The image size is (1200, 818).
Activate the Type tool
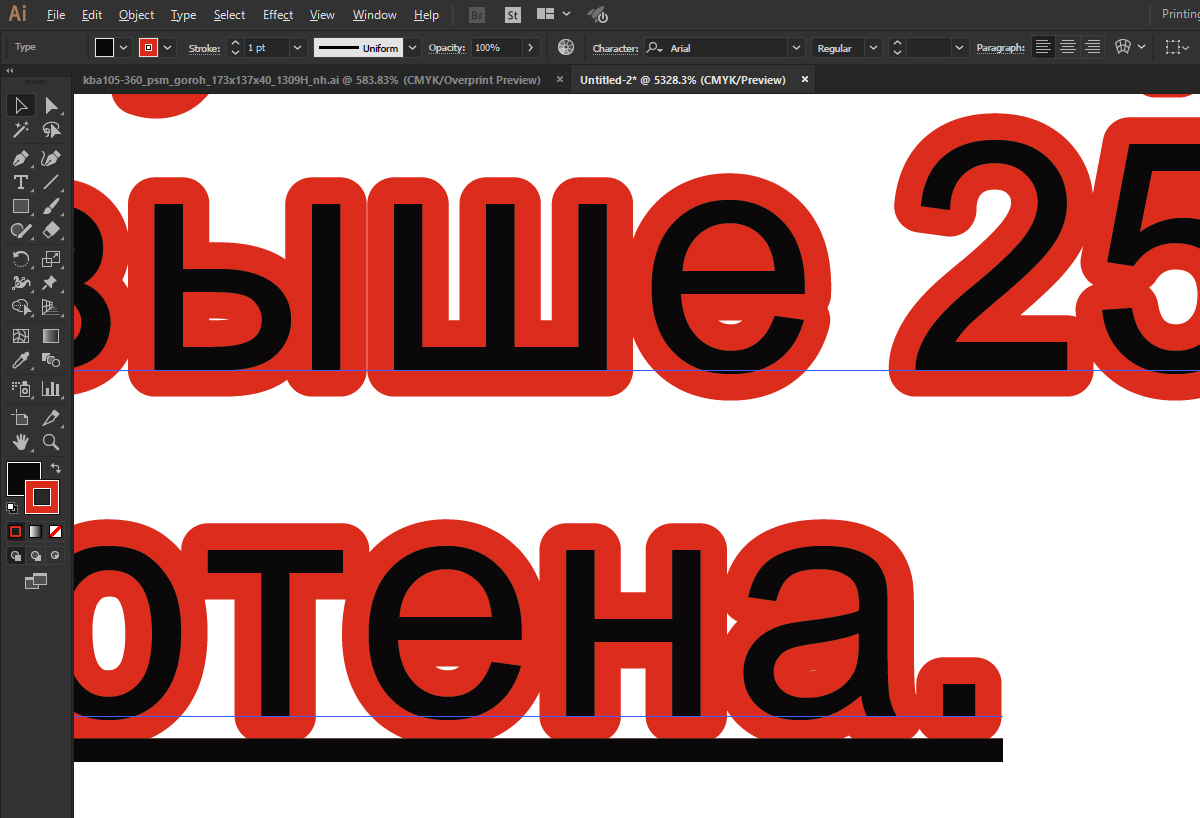pyautogui.click(x=20, y=182)
